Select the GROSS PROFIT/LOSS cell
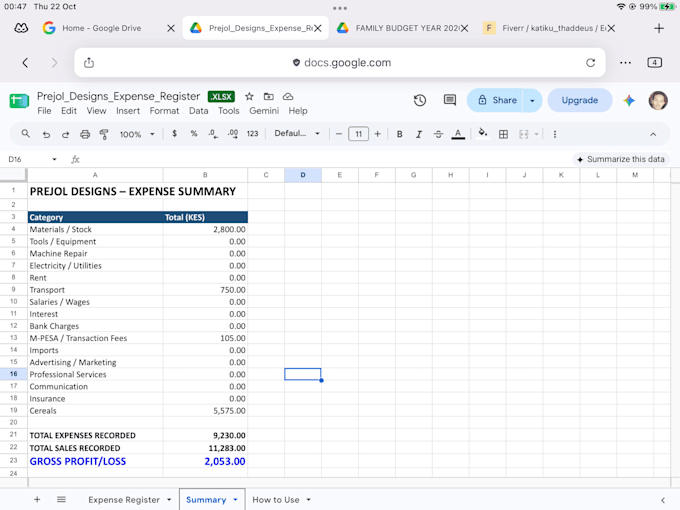The image size is (680, 510). pyautogui.click(x=95, y=461)
